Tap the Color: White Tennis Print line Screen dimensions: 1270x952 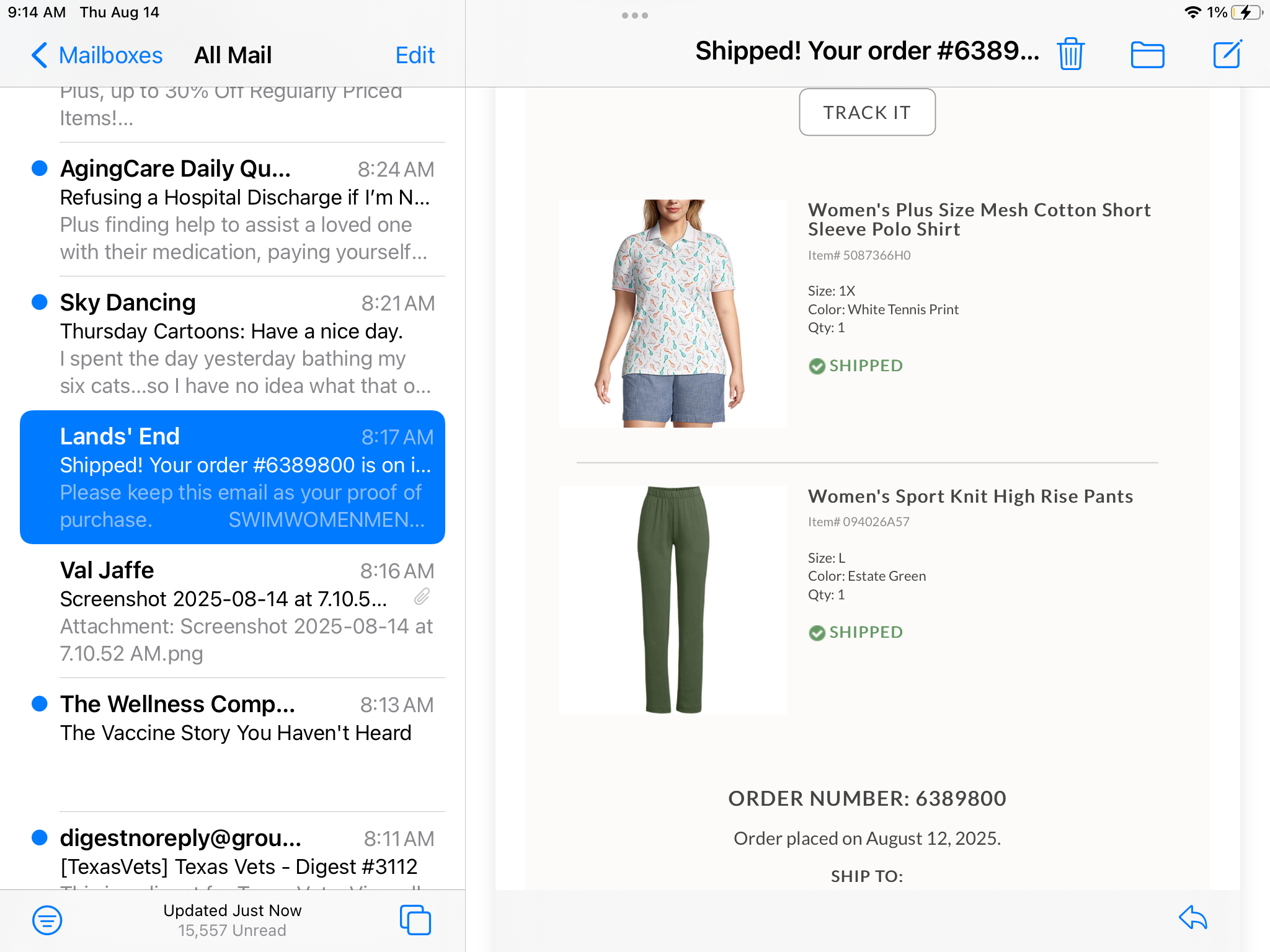883,309
